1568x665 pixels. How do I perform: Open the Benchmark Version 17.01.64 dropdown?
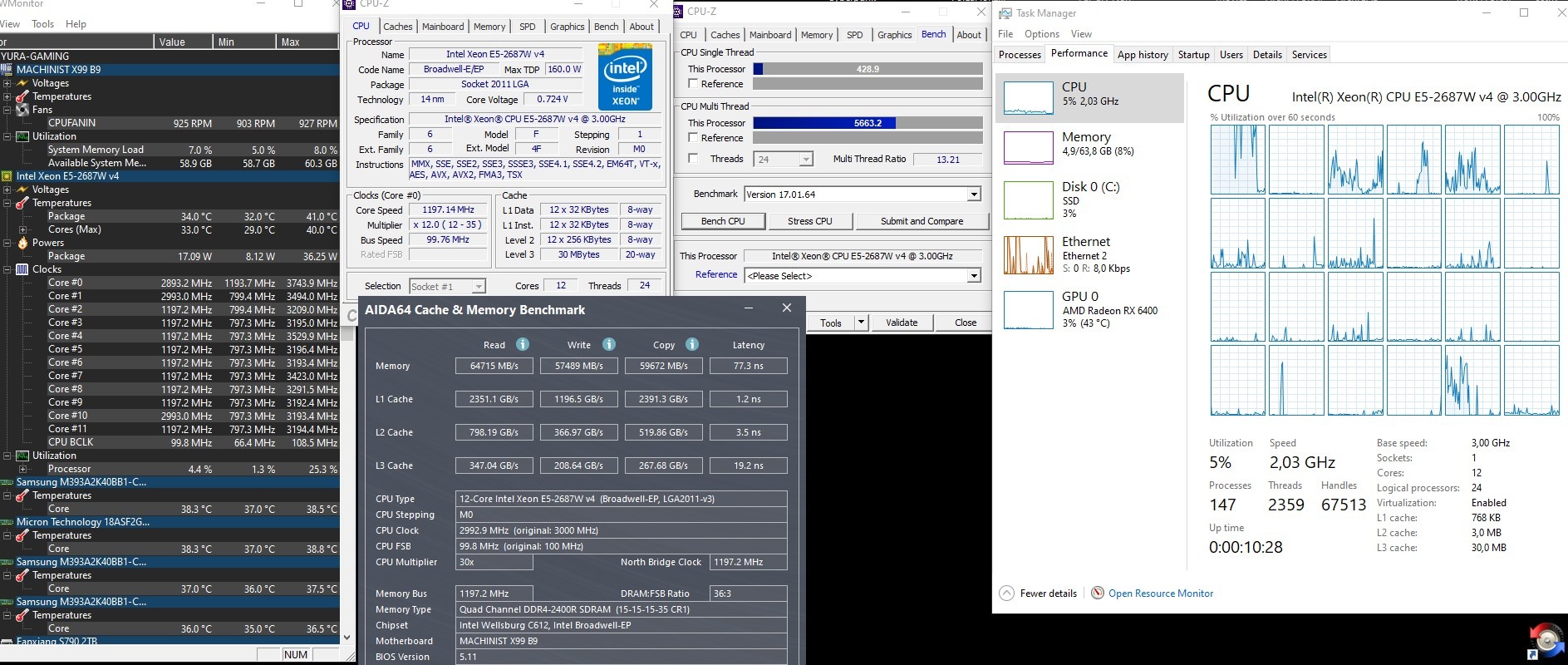pos(974,195)
